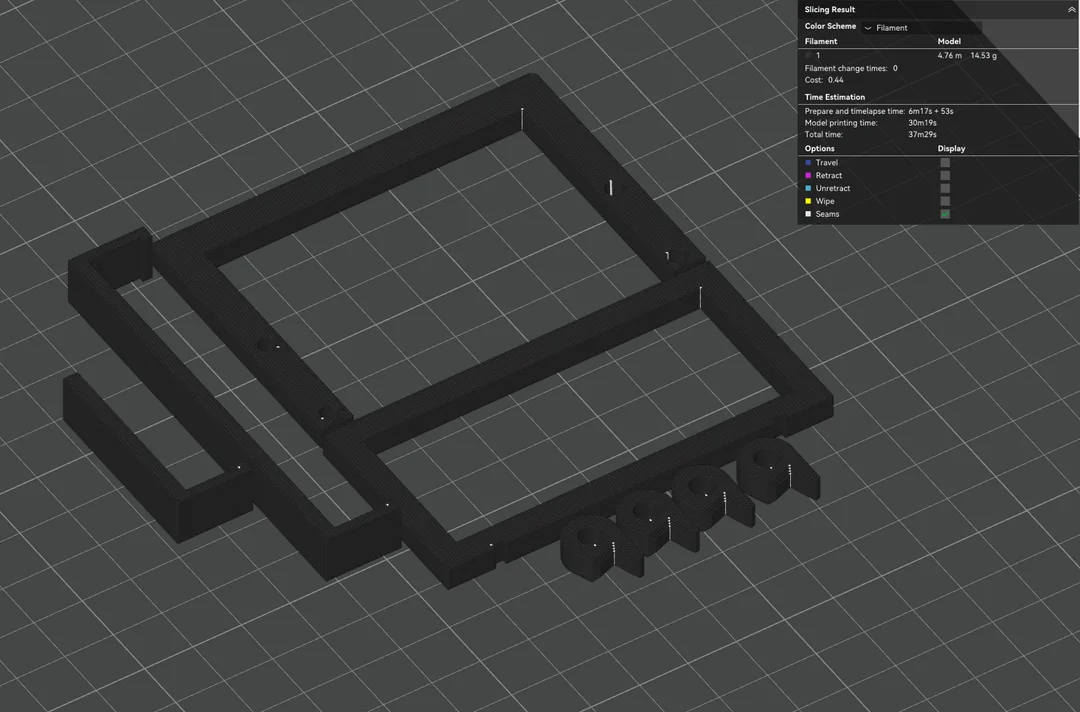The width and height of the screenshot is (1080, 712).
Task: Click the 'Time Estimation' heading
Action: (835, 97)
